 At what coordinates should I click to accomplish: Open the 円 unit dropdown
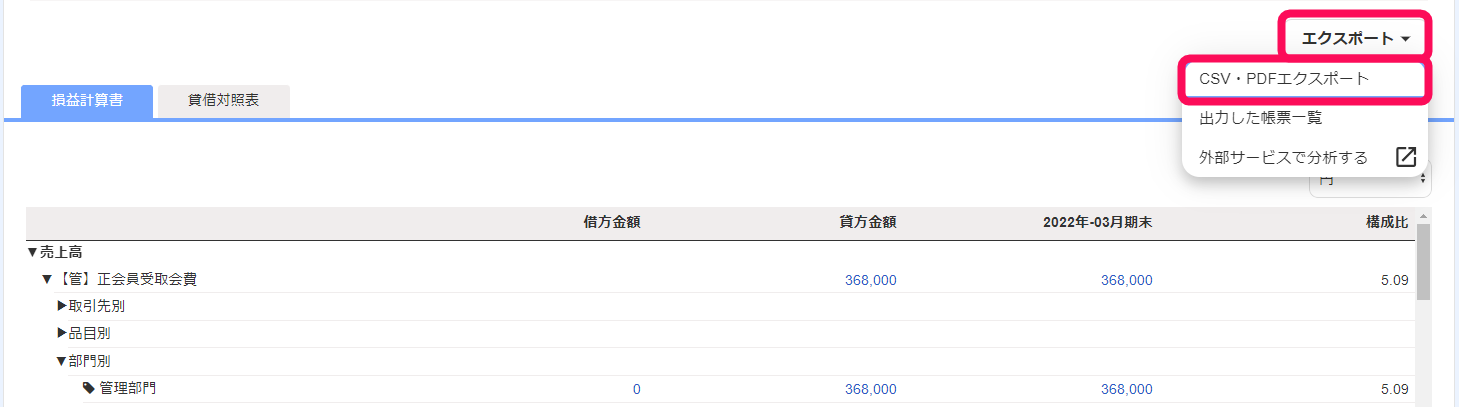click(1370, 182)
